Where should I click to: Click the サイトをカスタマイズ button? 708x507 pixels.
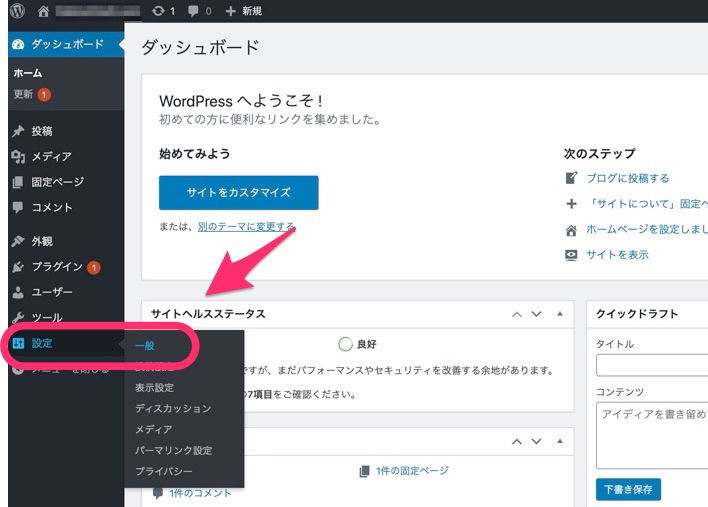[238, 193]
